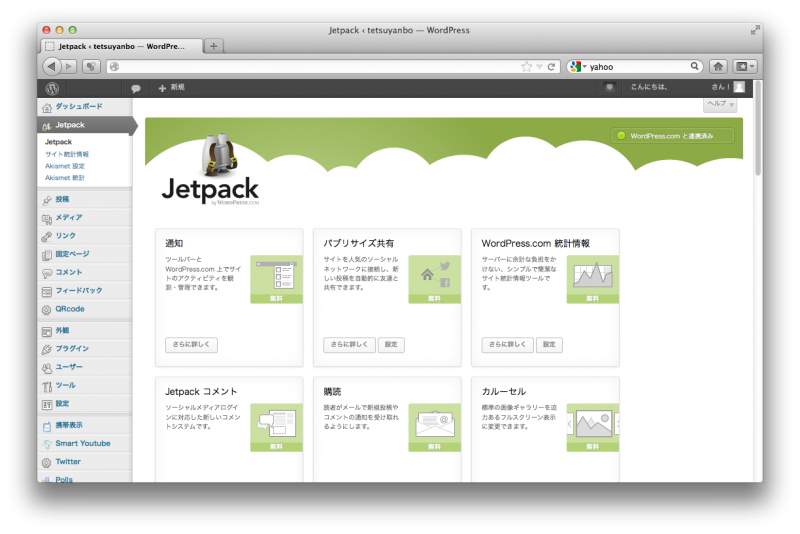Click the Jetpack コメント card thumbnail
The image size is (800, 534).
click(277, 427)
